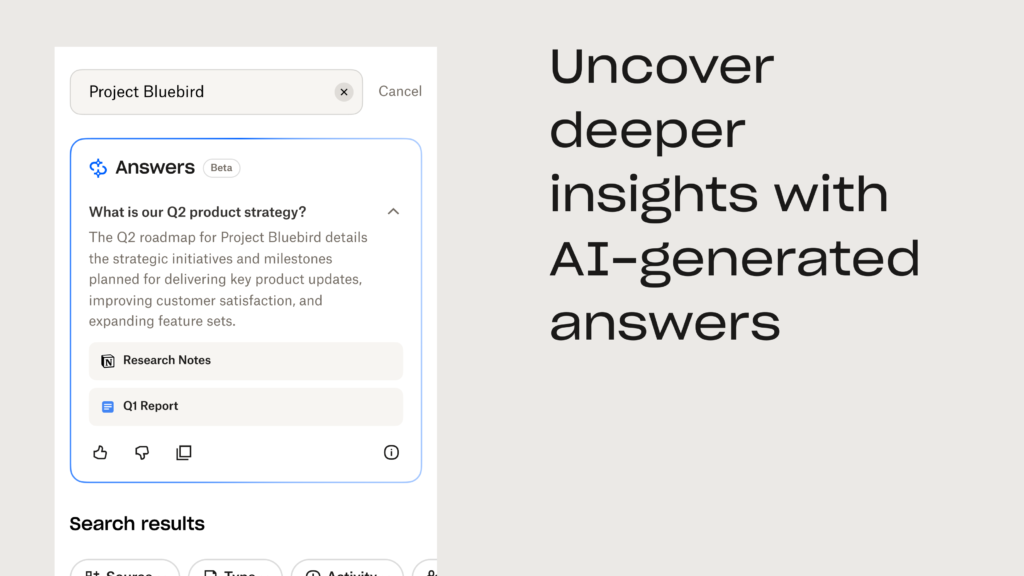Open the Activity filter dropdown
The width and height of the screenshot is (1024, 576).
346,569
